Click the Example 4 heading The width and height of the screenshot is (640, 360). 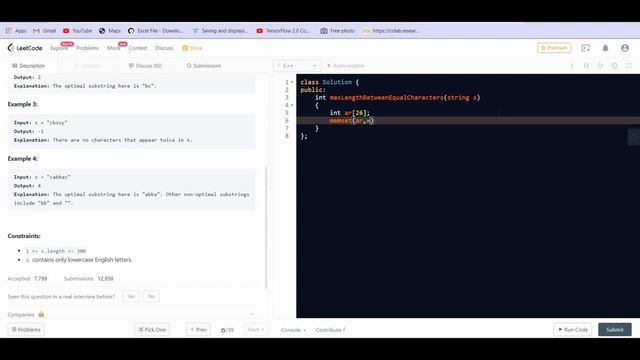(22, 158)
